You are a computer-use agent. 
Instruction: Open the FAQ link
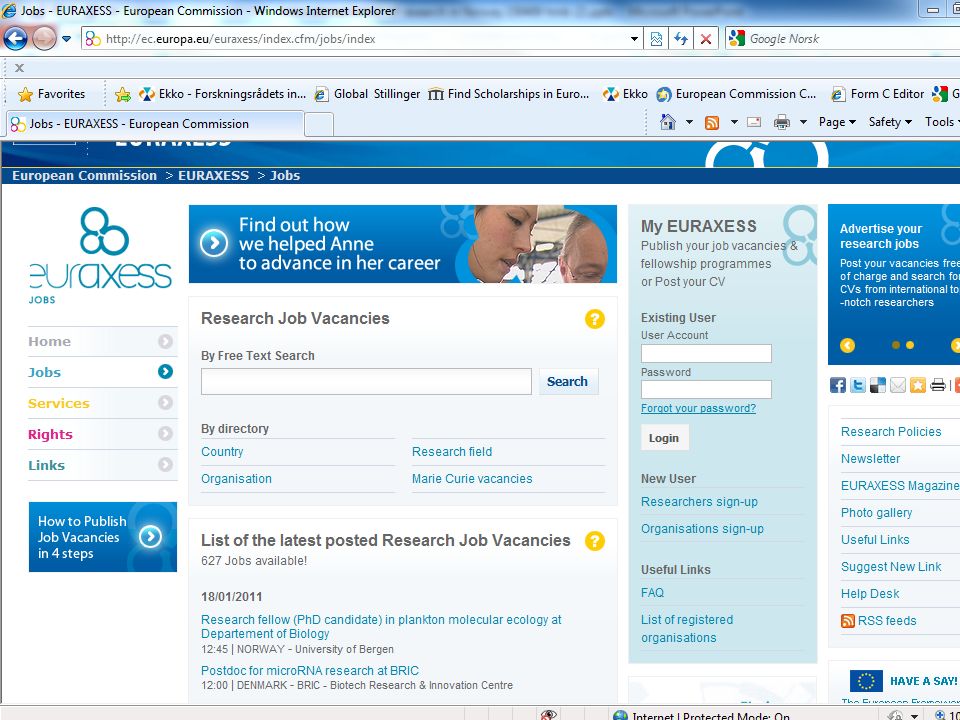(x=652, y=593)
